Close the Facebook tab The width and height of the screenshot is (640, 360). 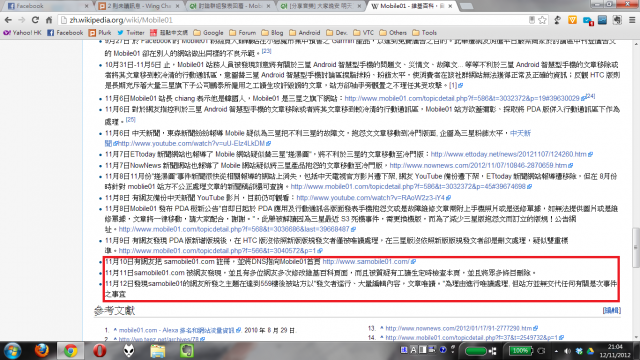click(87, 6)
